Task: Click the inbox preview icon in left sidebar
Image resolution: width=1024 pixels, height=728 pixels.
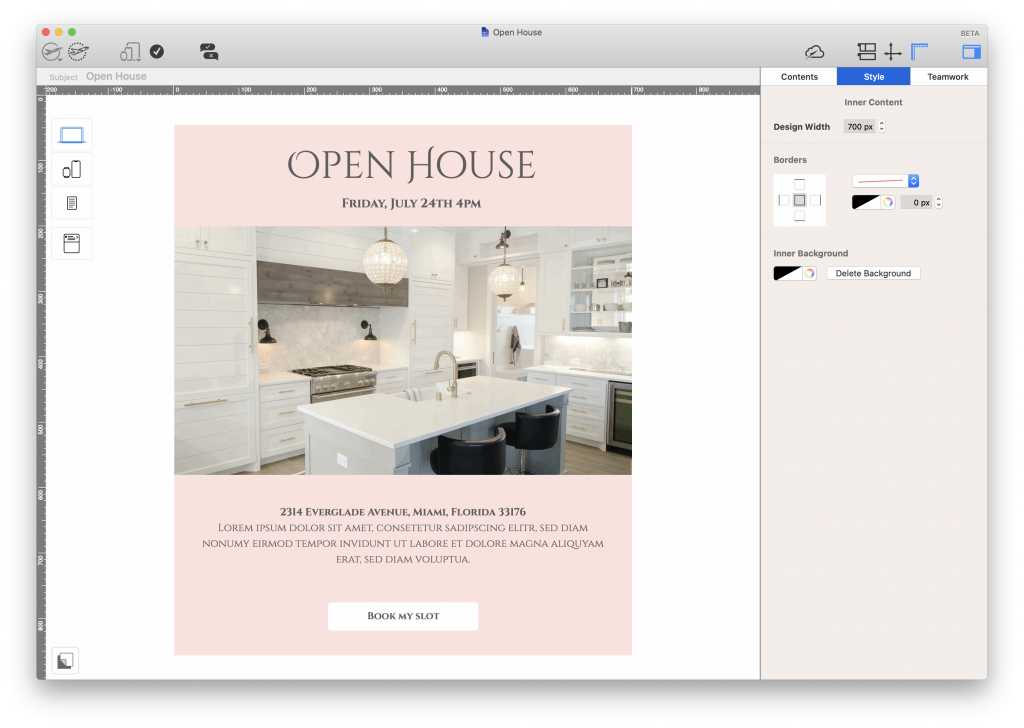Action: pos(72,244)
